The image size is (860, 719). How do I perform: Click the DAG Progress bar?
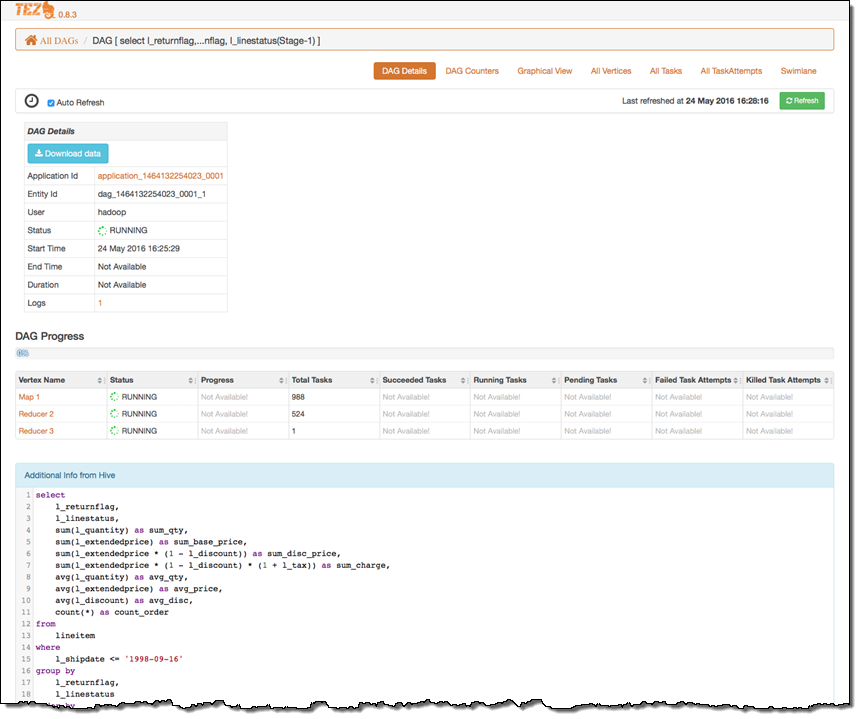click(425, 353)
